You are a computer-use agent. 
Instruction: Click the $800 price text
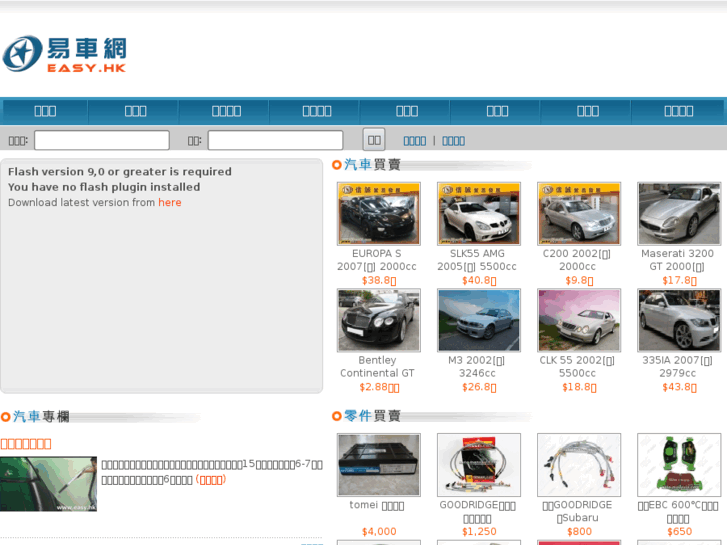[579, 532]
